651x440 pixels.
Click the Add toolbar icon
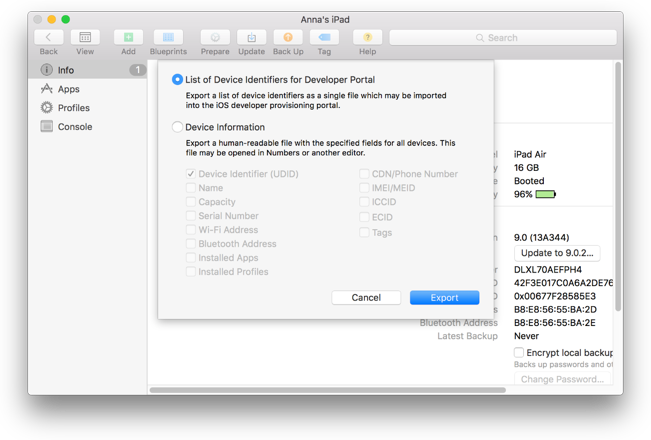coord(128,37)
